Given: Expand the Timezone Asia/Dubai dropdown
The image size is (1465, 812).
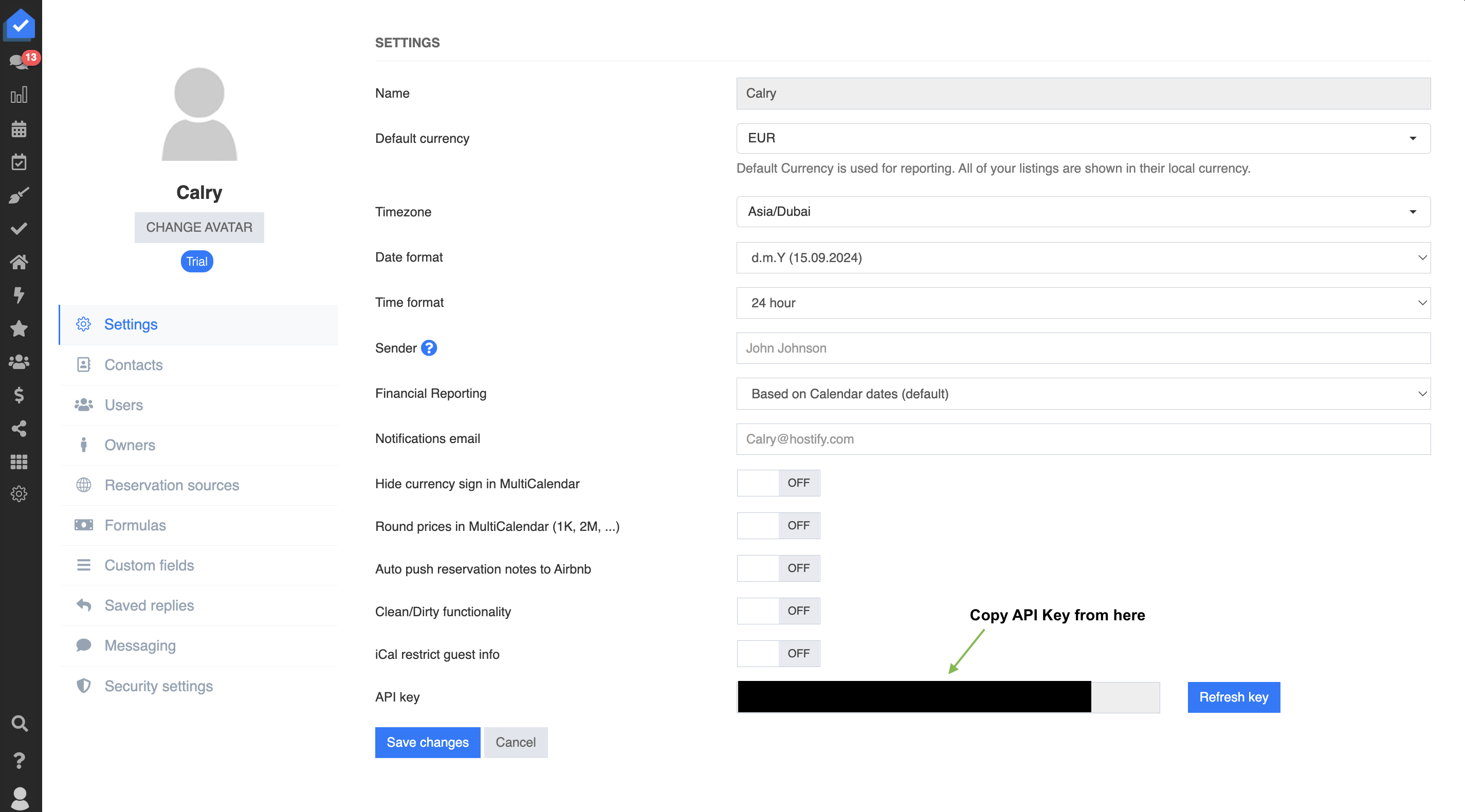Looking at the screenshot, I should coord(1083,212).
